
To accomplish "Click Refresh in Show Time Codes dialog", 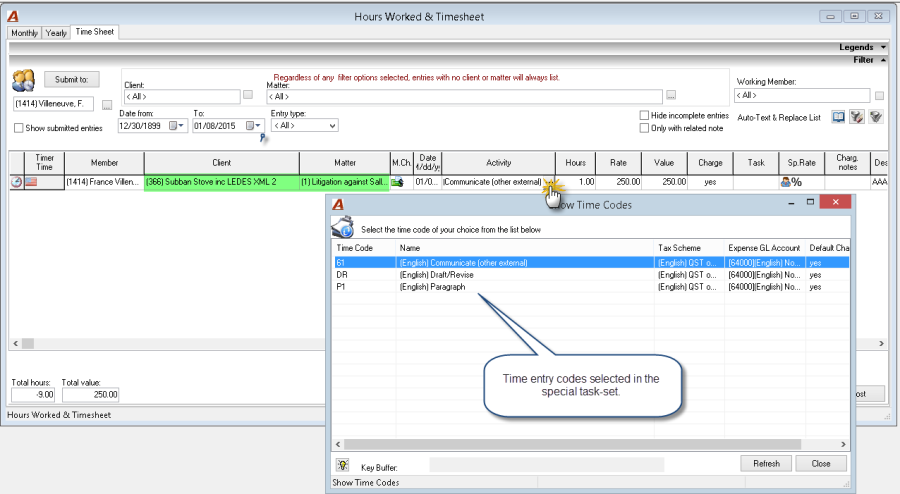I will point(766,464).
